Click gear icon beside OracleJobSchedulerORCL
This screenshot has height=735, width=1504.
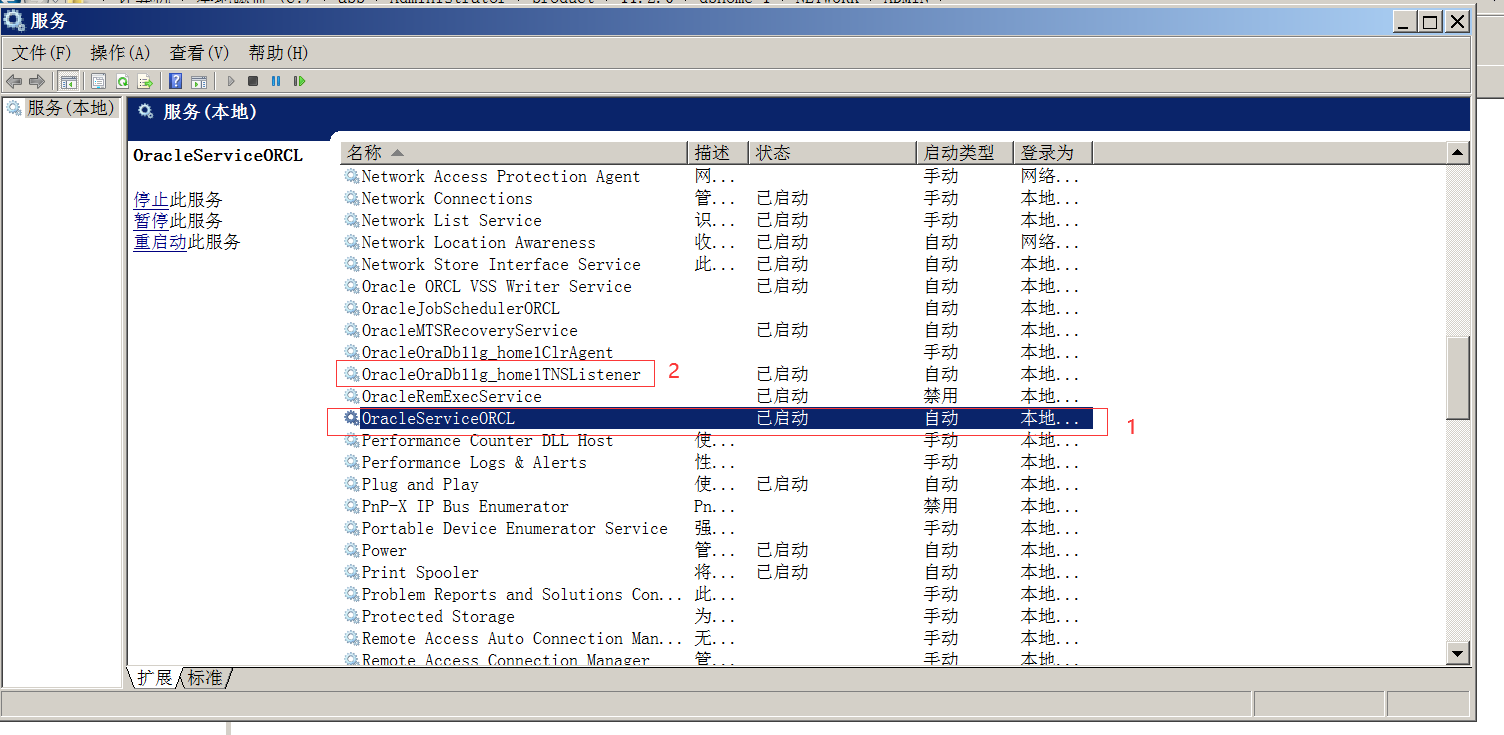(x=352, y=308)
